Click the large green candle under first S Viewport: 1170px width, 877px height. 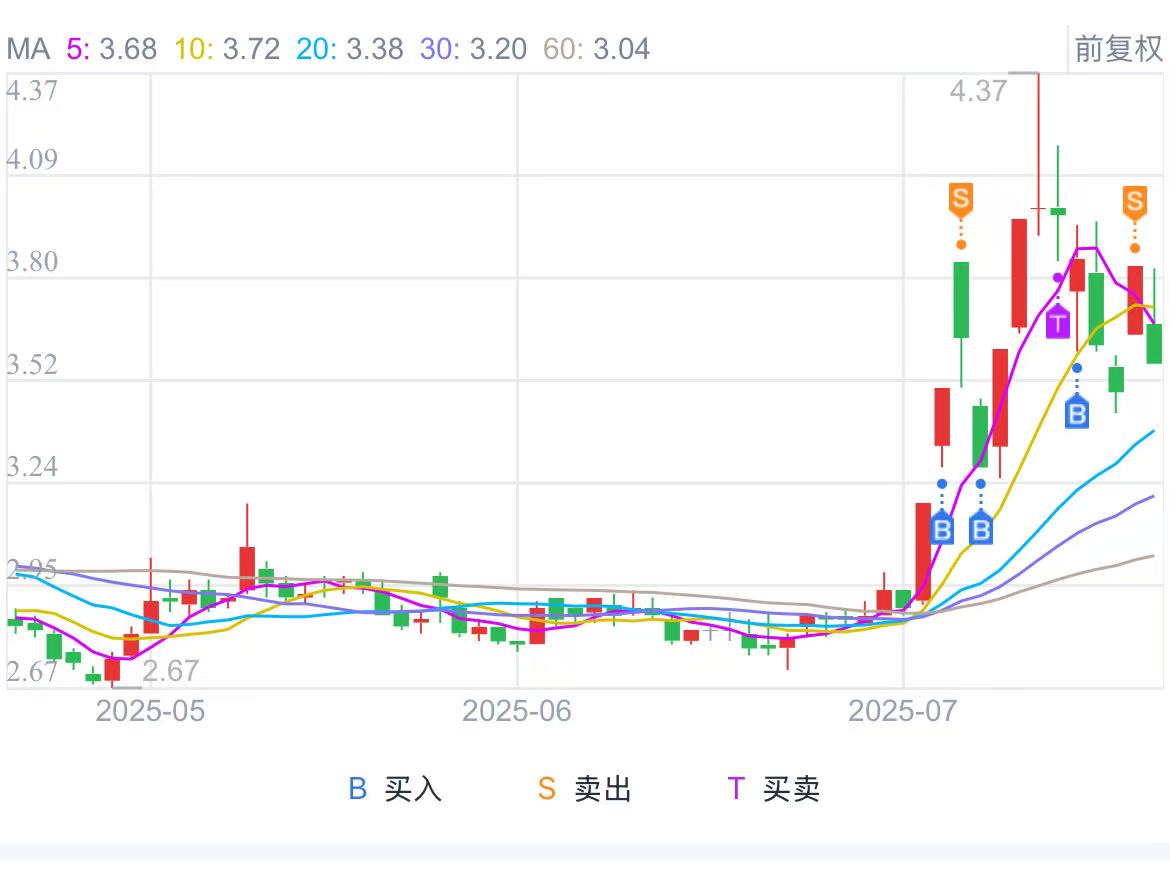[x=961, y=300]
